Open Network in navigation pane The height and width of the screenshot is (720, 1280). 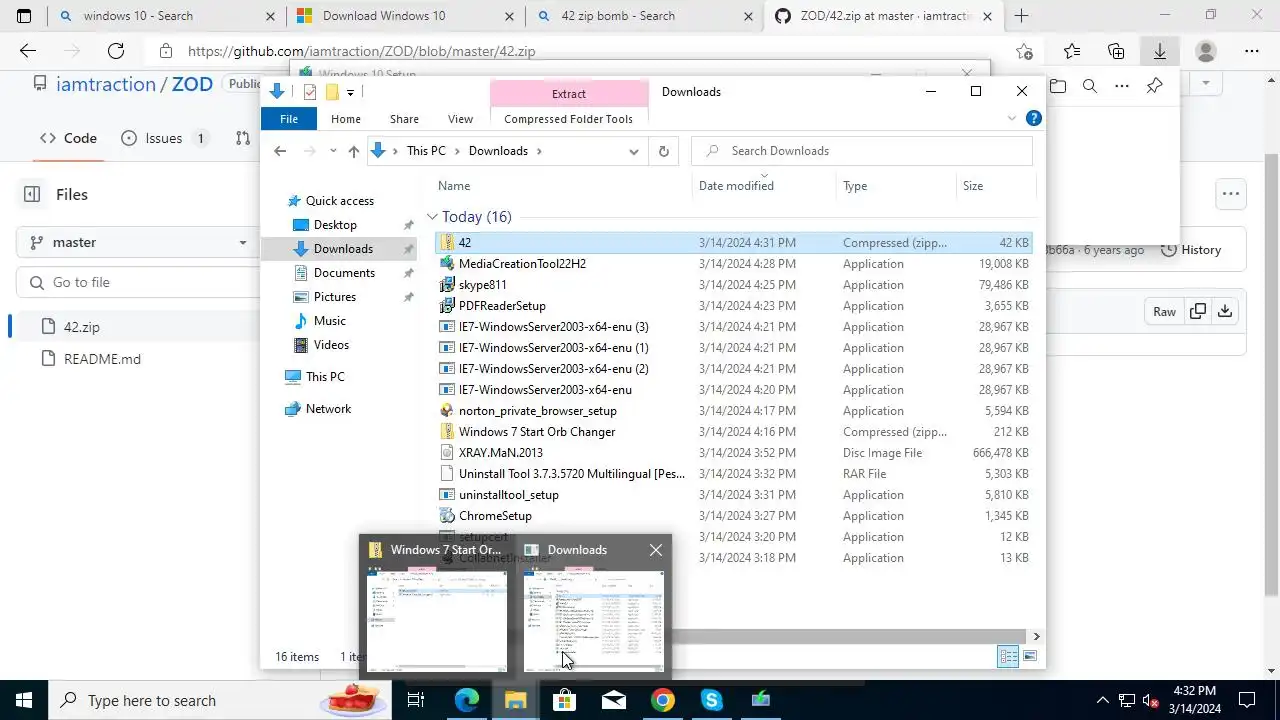click(x=328, y=409)
